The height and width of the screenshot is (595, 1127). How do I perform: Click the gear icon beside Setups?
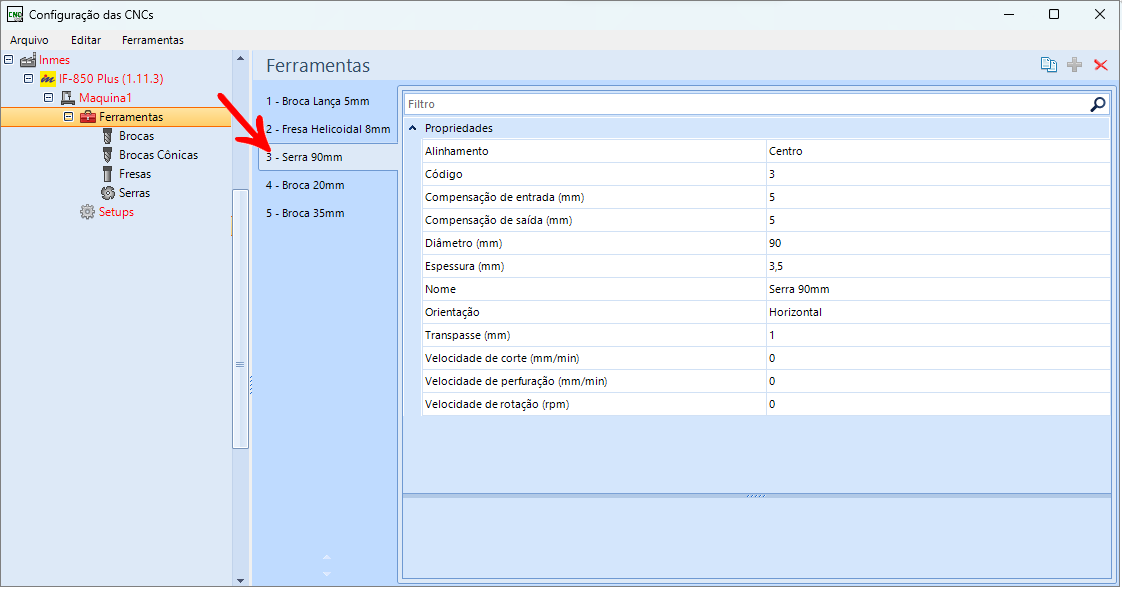(x=87, y=212)
